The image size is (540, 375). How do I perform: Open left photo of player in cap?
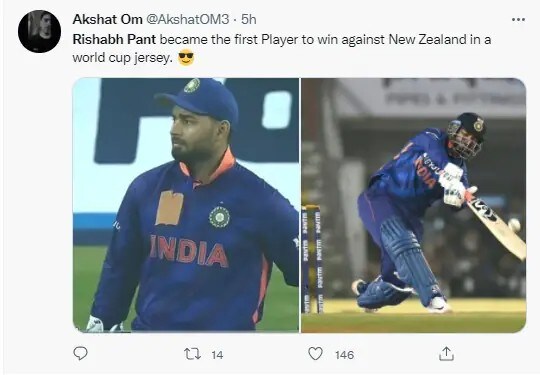186,205
